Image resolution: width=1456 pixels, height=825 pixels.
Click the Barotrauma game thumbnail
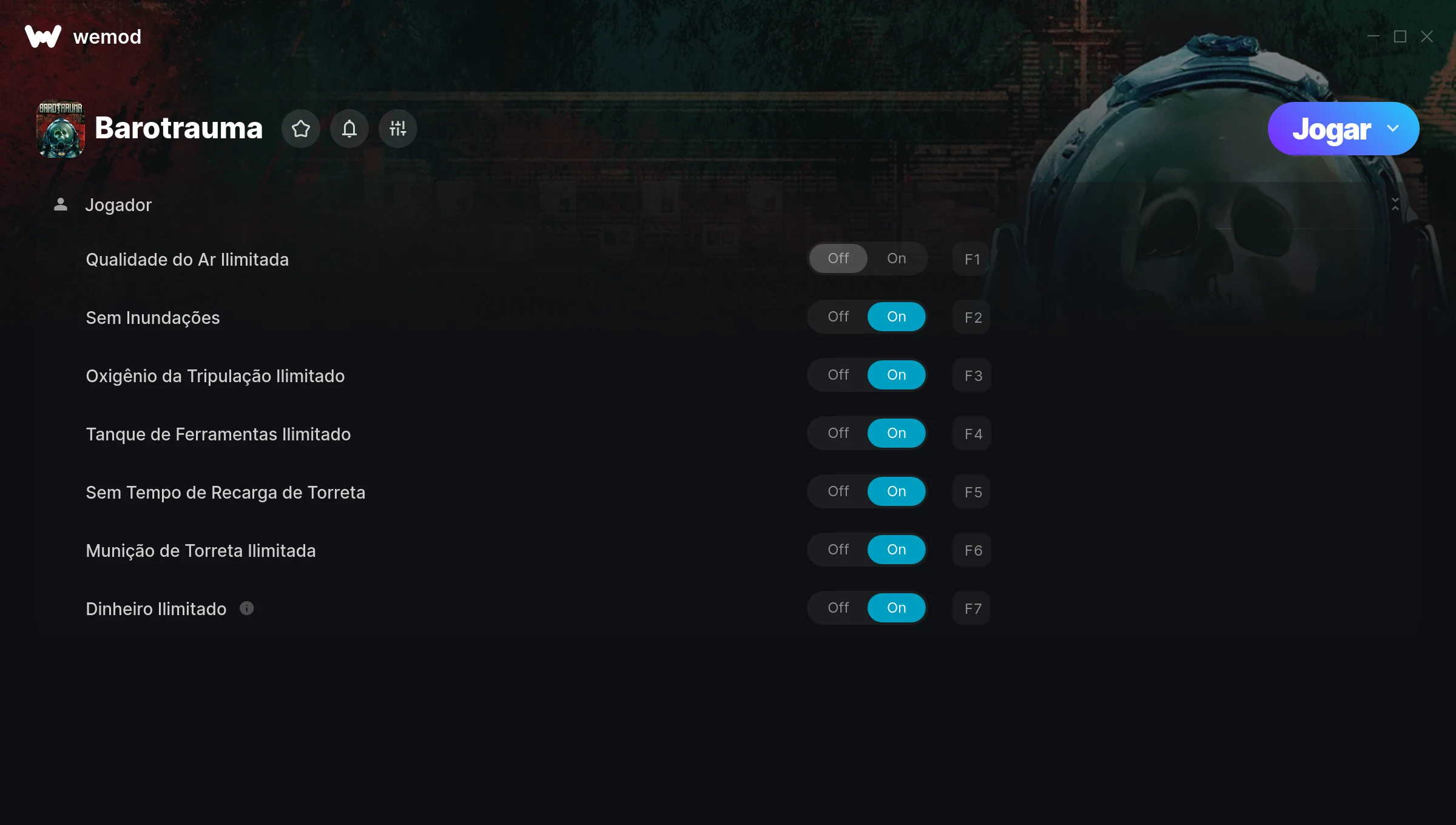[x=61, y=129]
